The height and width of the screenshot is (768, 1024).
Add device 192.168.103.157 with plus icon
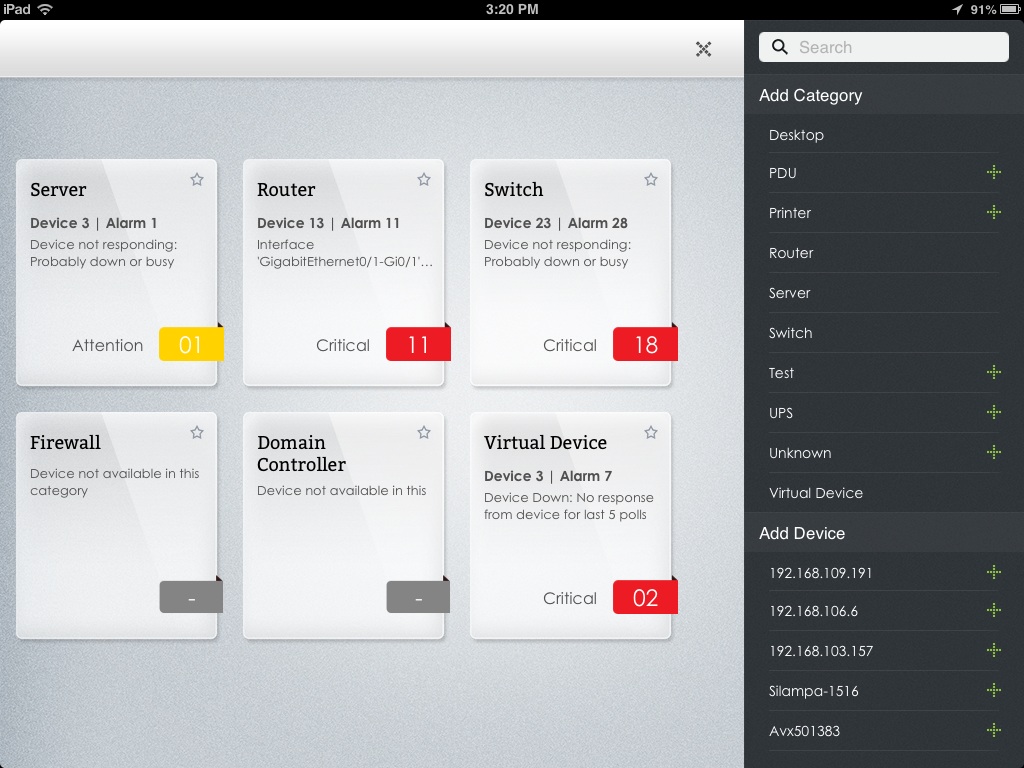[x=993, y=650]
